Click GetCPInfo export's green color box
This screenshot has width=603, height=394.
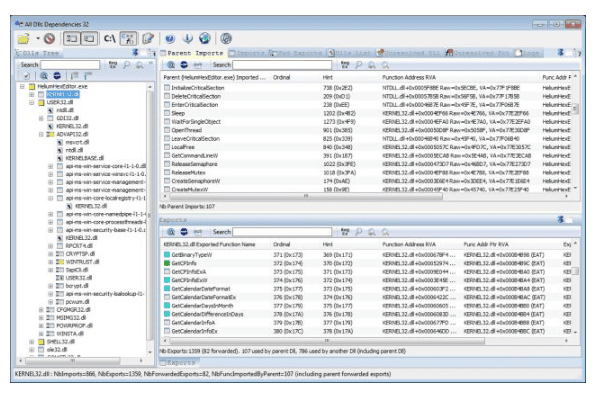click(x=167, y=263)
